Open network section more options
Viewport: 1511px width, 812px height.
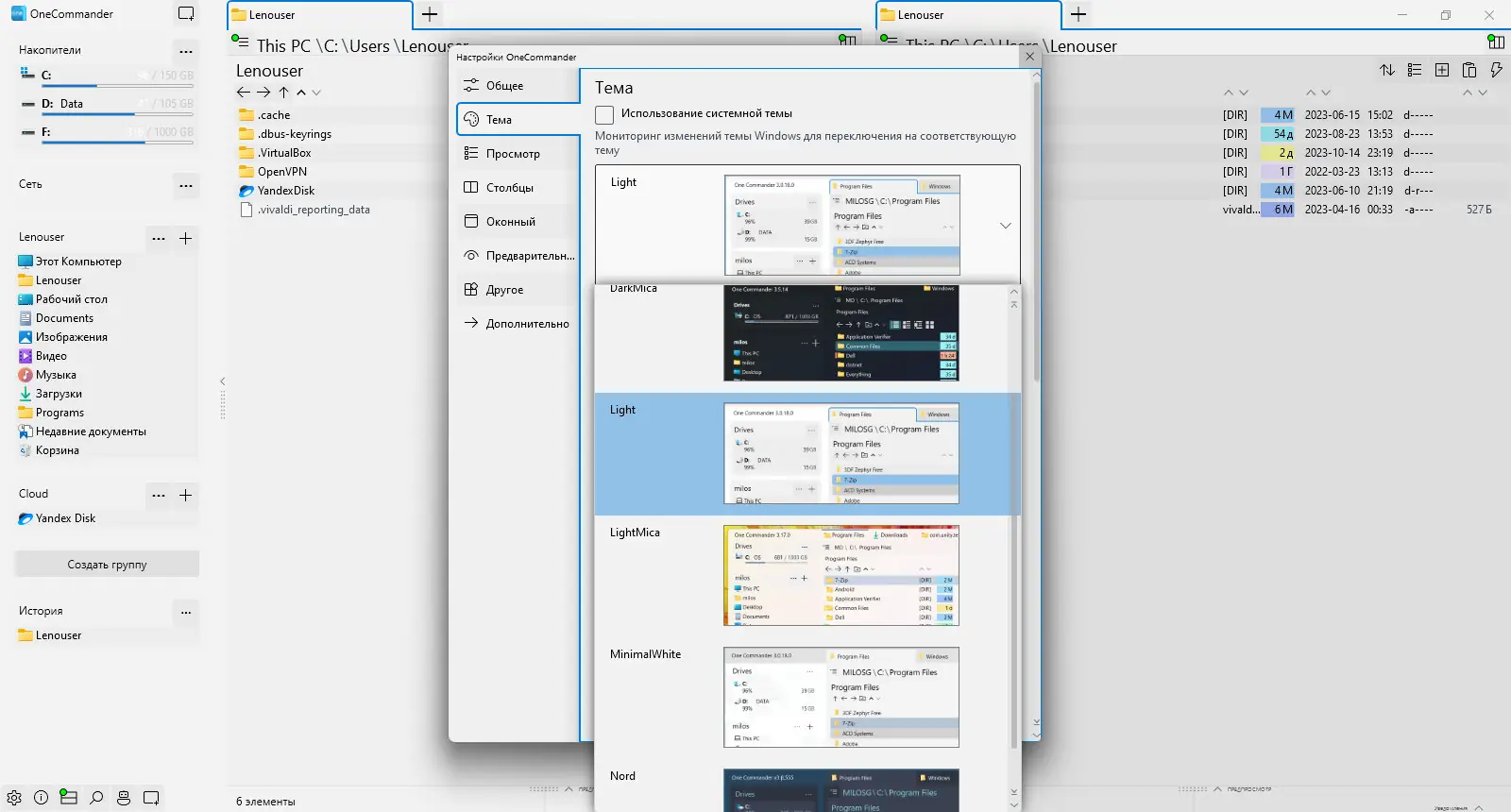[x=186, y=185]
